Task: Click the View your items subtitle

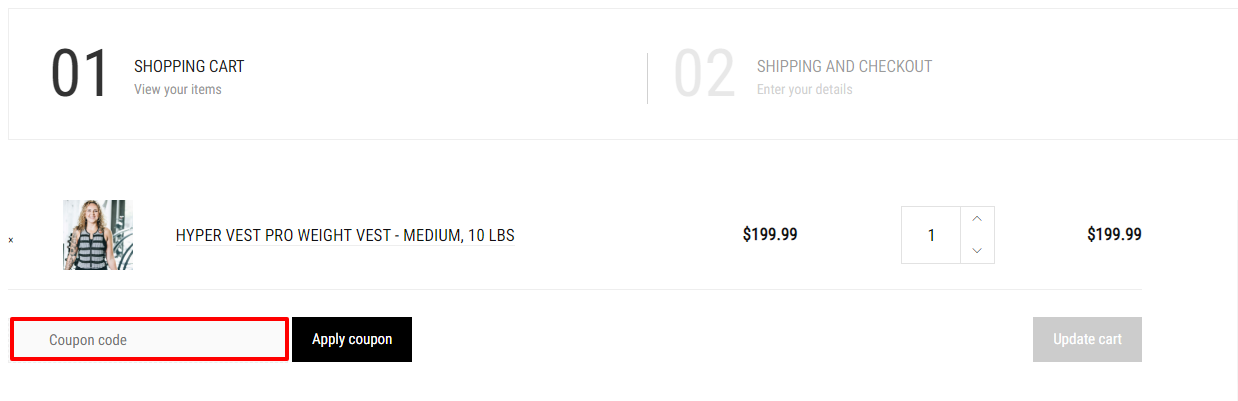Action: click(178, 90)
